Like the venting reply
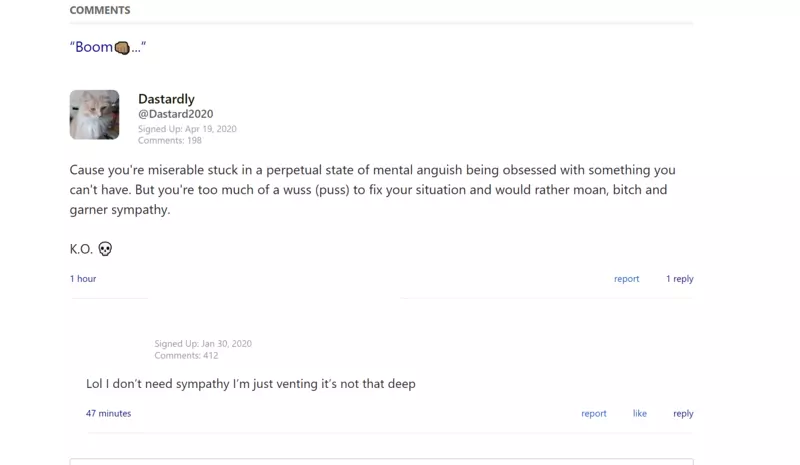This screenshot has width=800, height=465. (640, 413)
